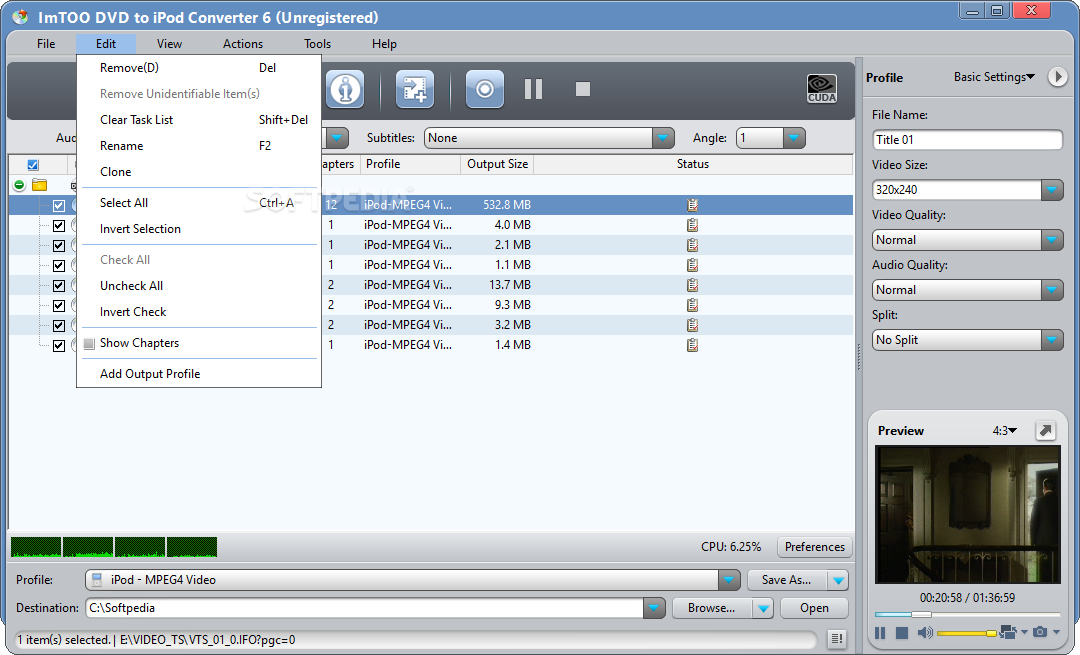Uncheck the checkbox of the 1.1 MB title

click(x=59, y=265)
